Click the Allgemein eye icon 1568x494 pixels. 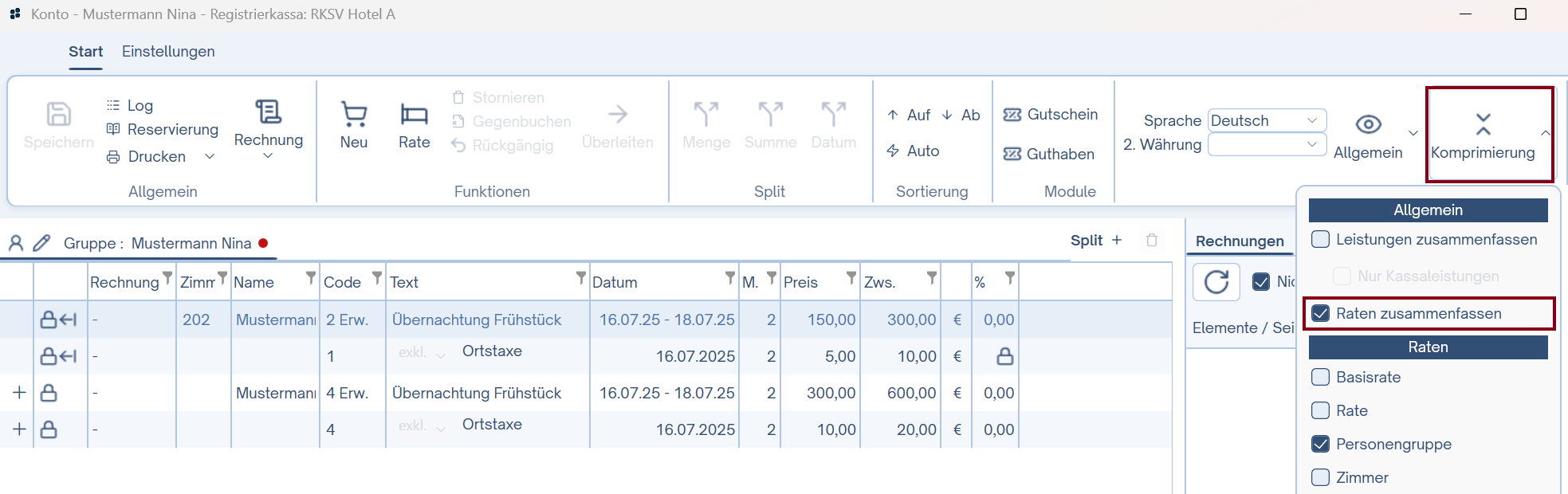1368,124
